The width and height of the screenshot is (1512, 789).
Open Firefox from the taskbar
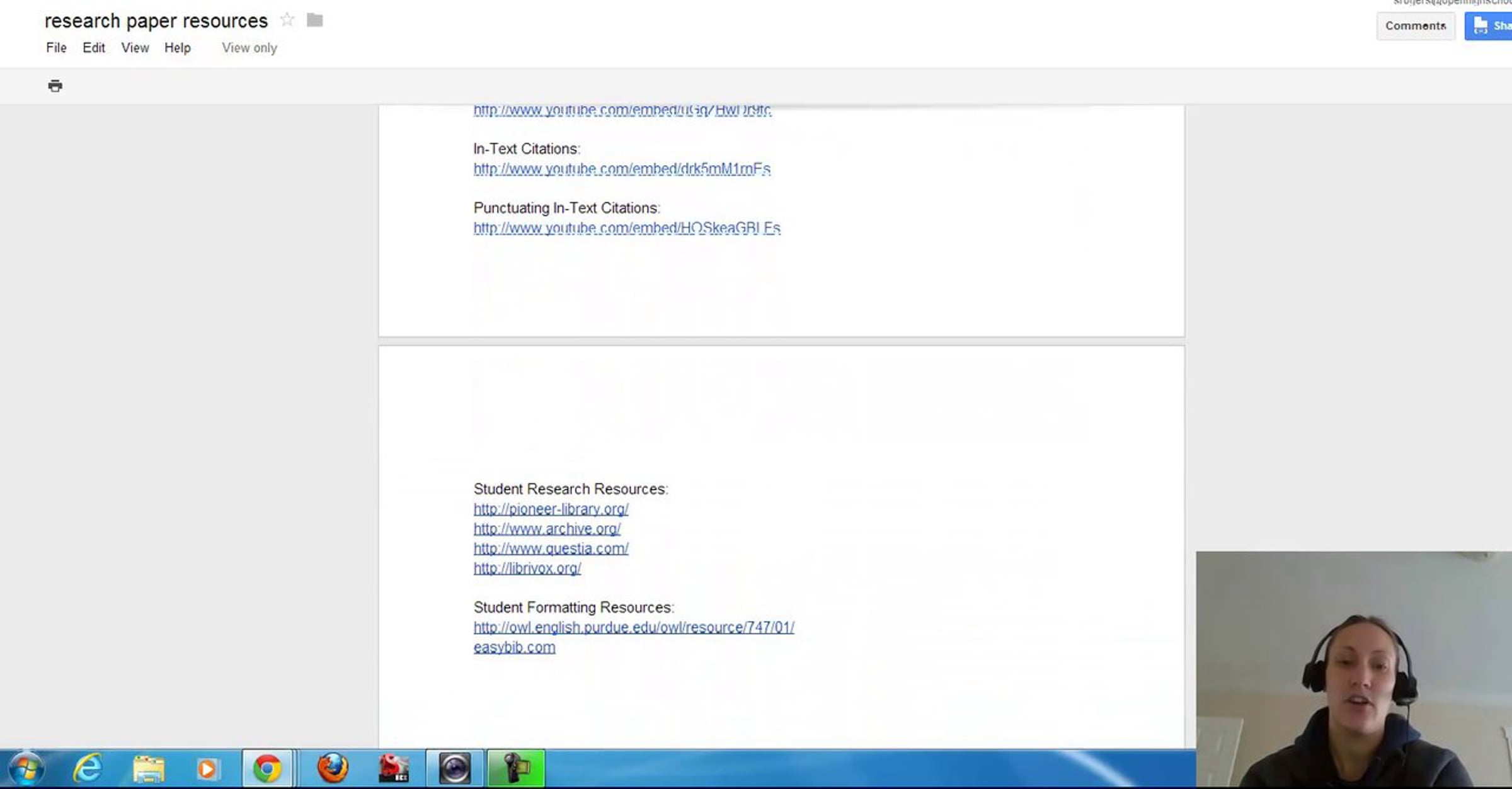coord(333,769)
